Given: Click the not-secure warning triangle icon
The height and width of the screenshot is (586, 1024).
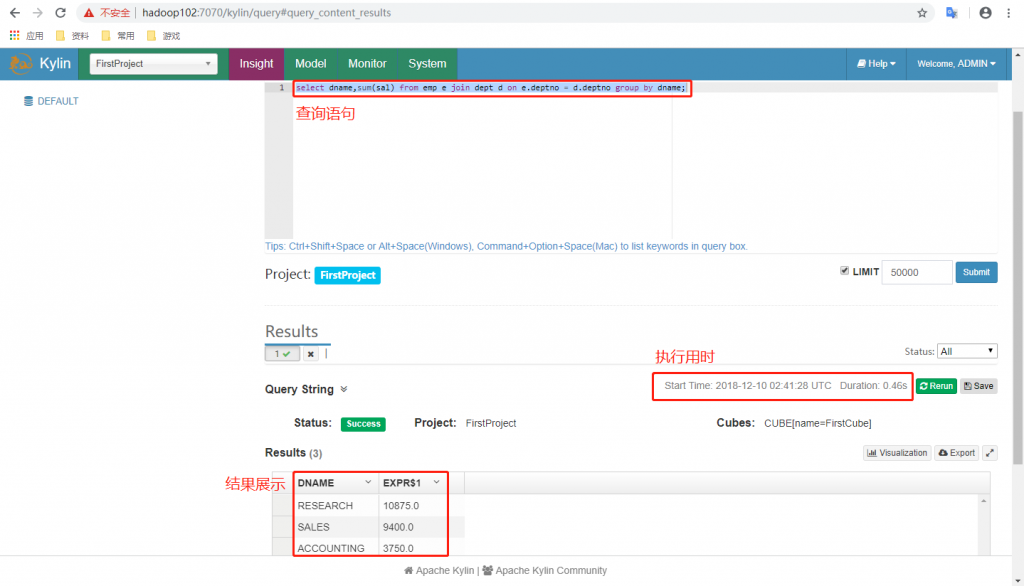Looking at the screenshot, I should (89, 12).
